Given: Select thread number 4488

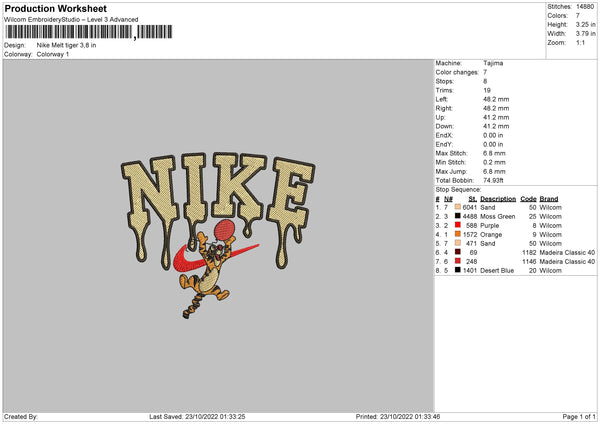Looking at the screenshot, I should pos(470,217).
